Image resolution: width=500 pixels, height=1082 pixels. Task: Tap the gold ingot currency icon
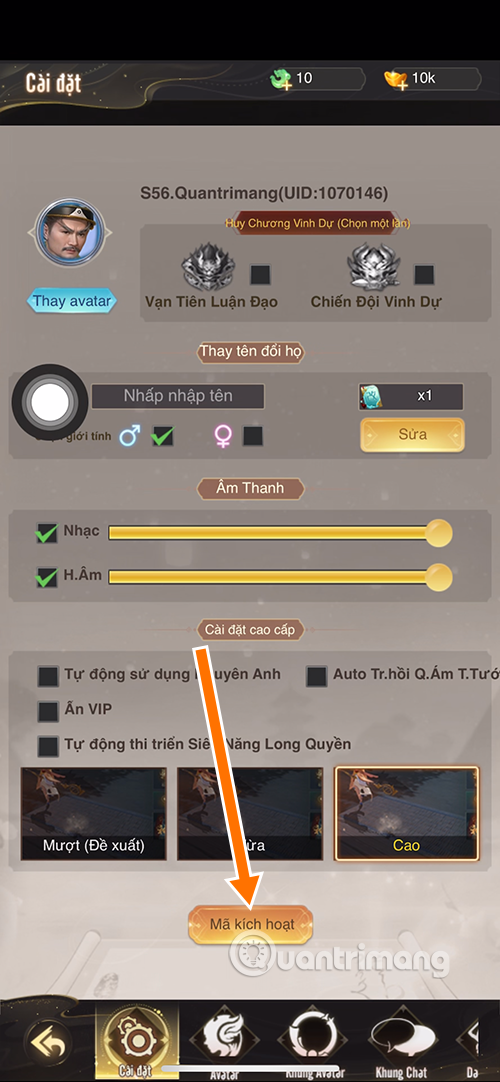[396, 79]
